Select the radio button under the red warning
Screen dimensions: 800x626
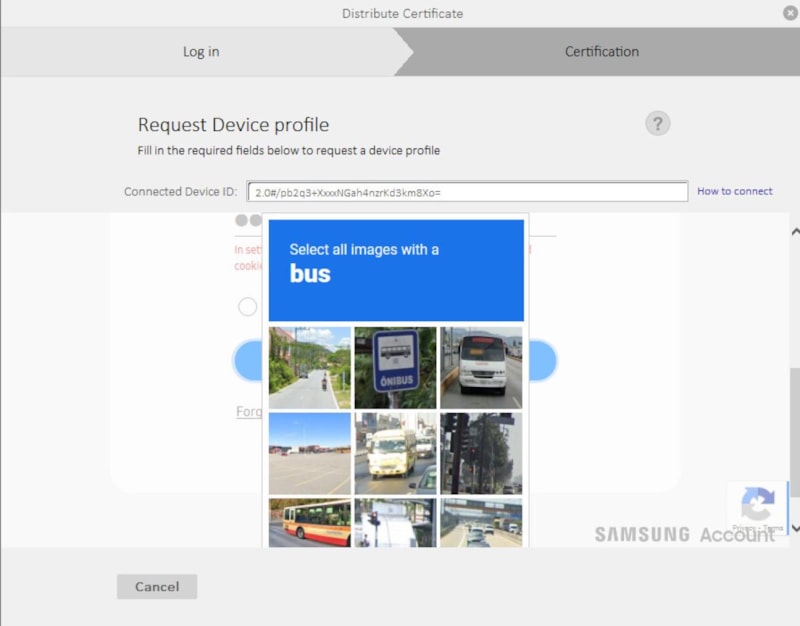pyautogui.click(x=247, y=307)
